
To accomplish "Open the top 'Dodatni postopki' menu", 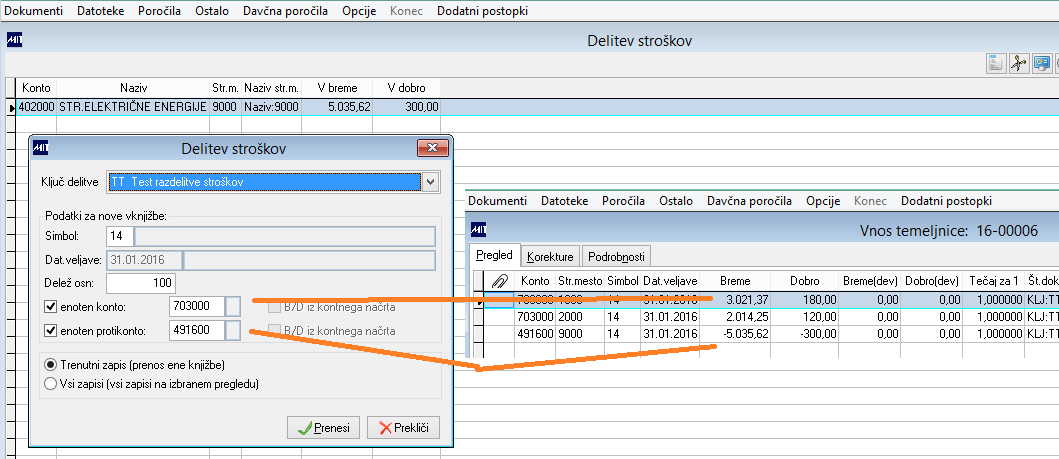I will pyautogui.click(x=483, y=11).
